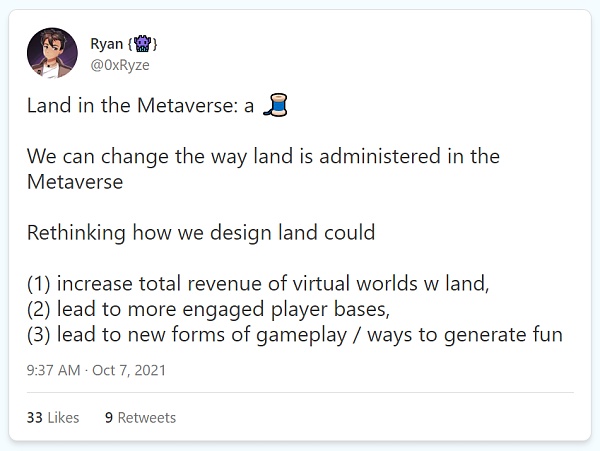Click point (1) about increasing total revenue
Screen dimensions: 600x451
pyautogui.click(x=258, y=284)
